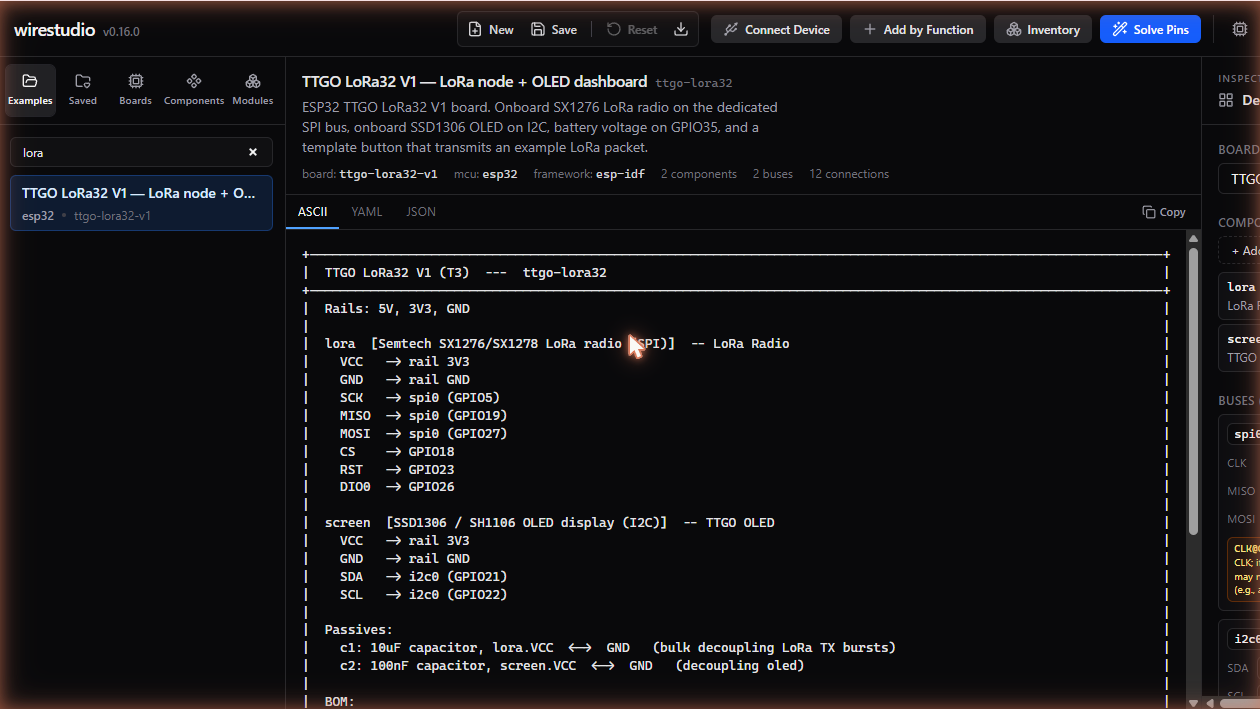Click the 'DIO0 → GPIO26' line

[x=396, y=487]
